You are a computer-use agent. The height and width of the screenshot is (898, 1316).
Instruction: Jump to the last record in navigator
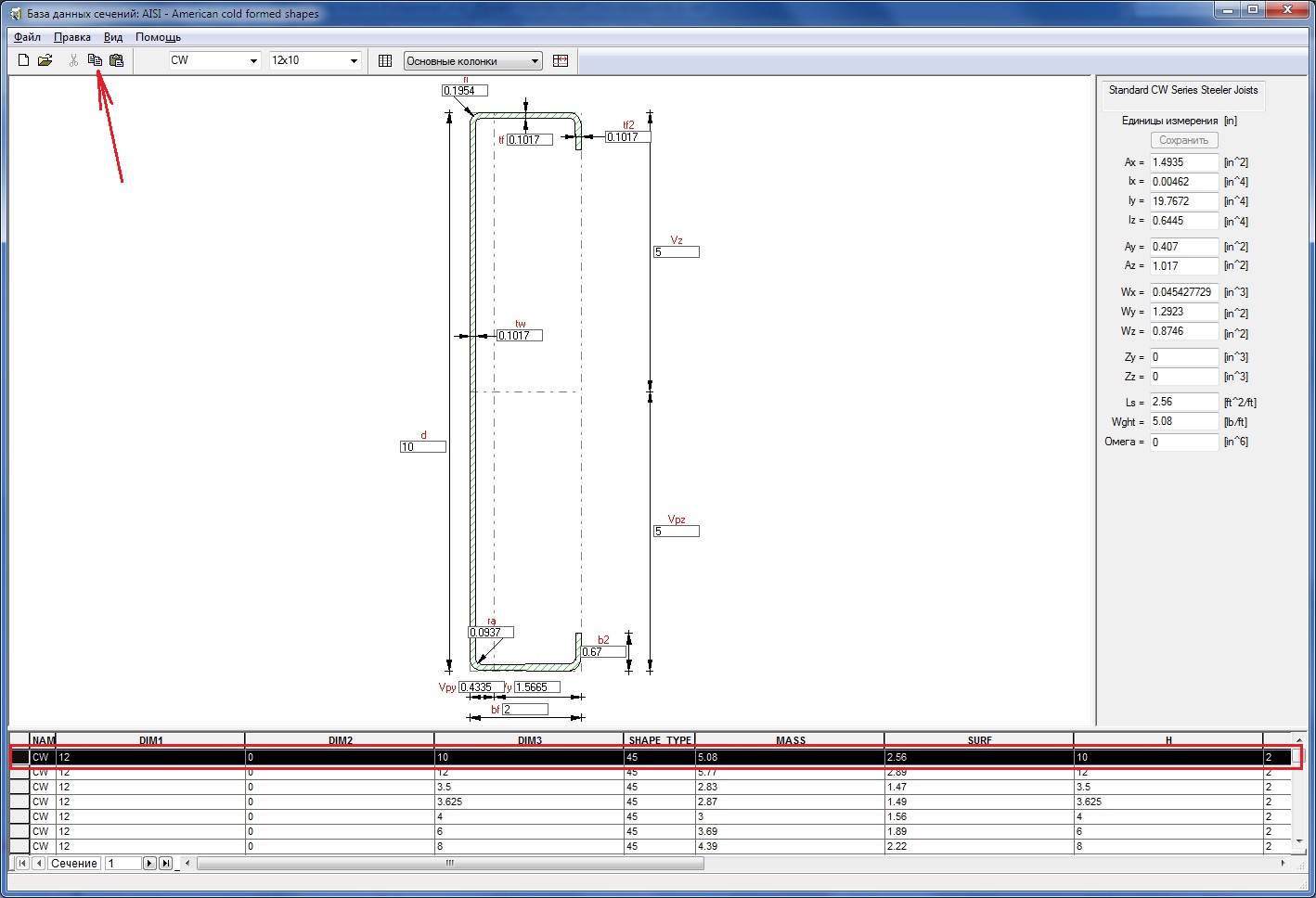(x=165, y=863)
